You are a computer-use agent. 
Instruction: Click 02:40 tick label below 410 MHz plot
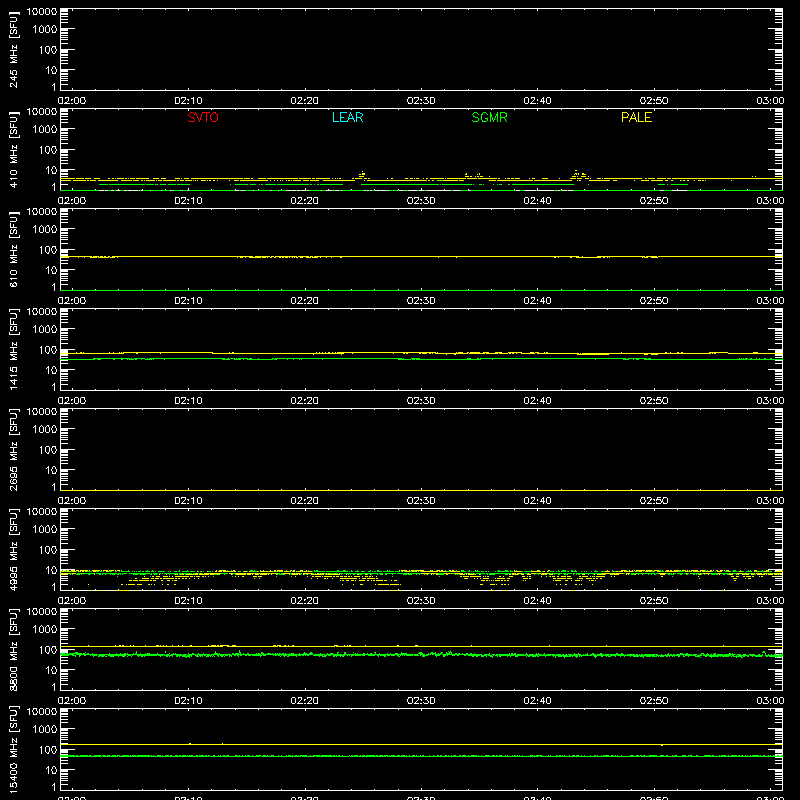coord(537,201)
